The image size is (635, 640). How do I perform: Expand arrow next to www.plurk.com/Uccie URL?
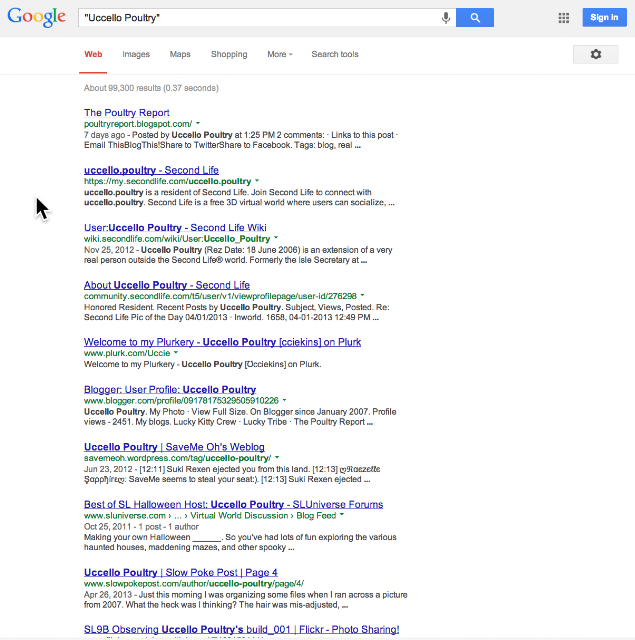pos(176,352)
